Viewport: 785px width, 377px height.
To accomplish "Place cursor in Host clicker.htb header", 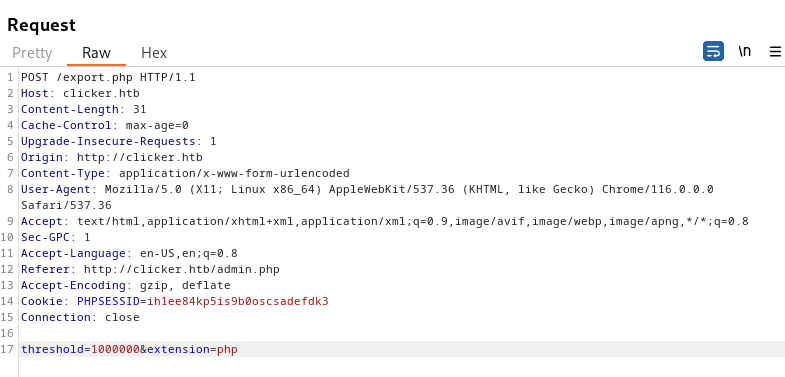I will pyautogui.click(x=80, y=94).
